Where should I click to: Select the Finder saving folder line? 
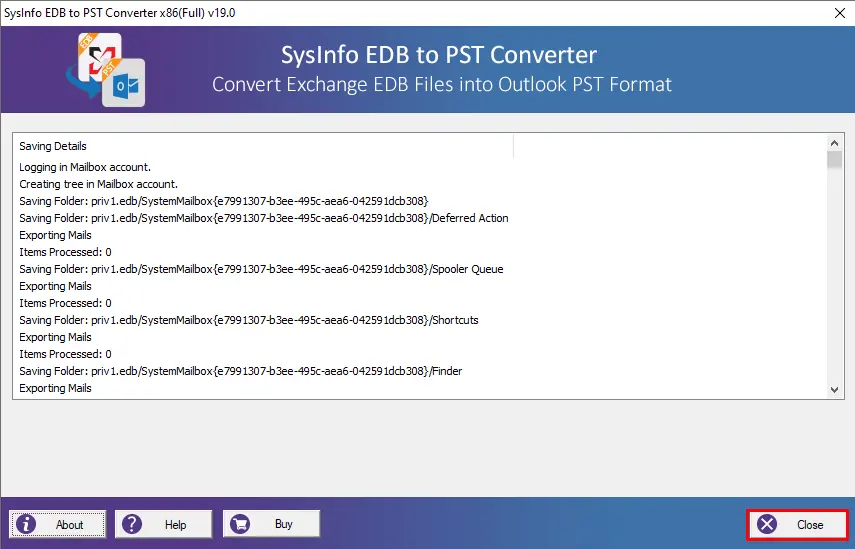coord(240,371)
